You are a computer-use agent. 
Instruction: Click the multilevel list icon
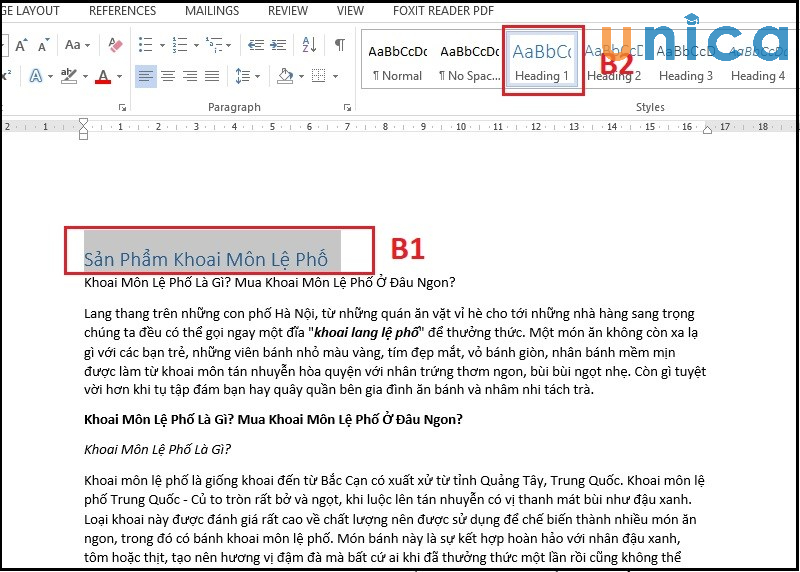click(214, 45)
